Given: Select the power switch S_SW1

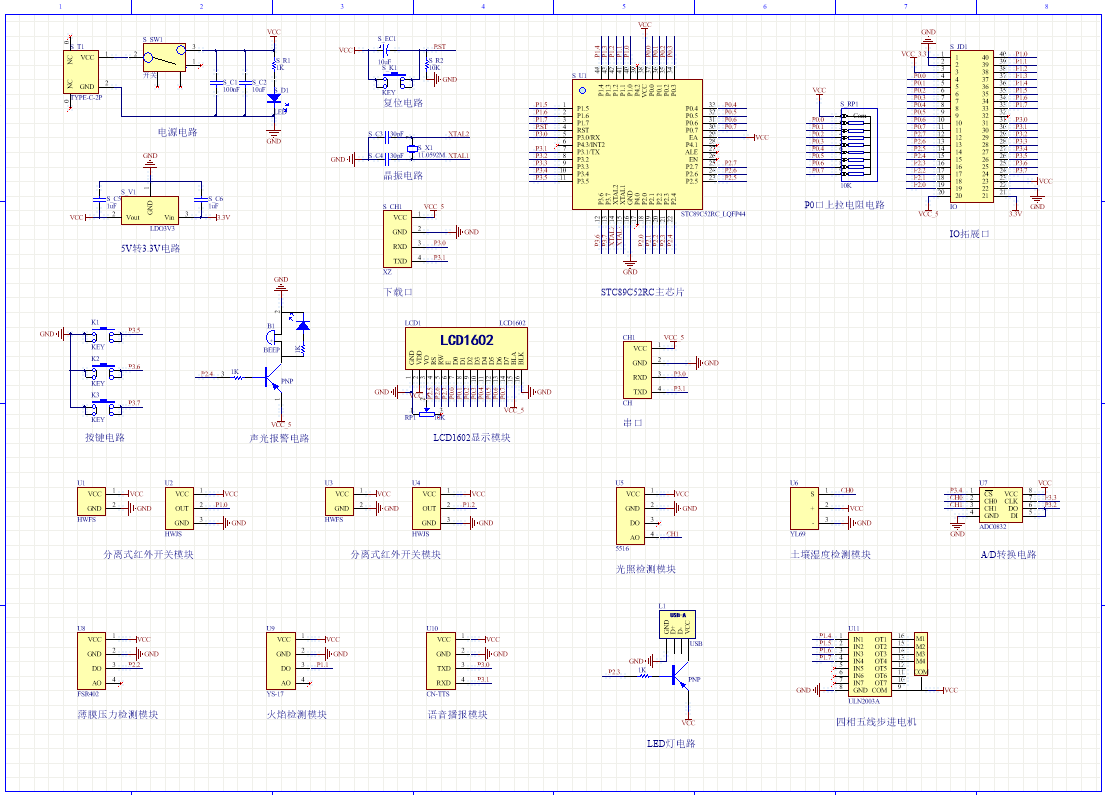Looking at the screenshot, I should 165,57.
